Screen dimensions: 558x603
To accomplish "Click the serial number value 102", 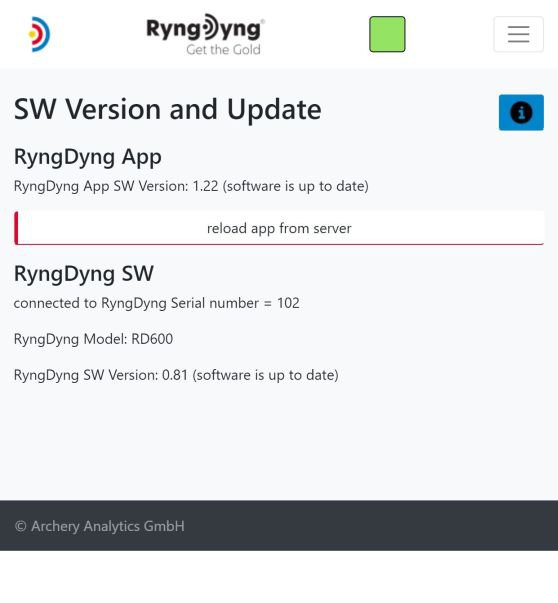I will click(x=288, y=303).
